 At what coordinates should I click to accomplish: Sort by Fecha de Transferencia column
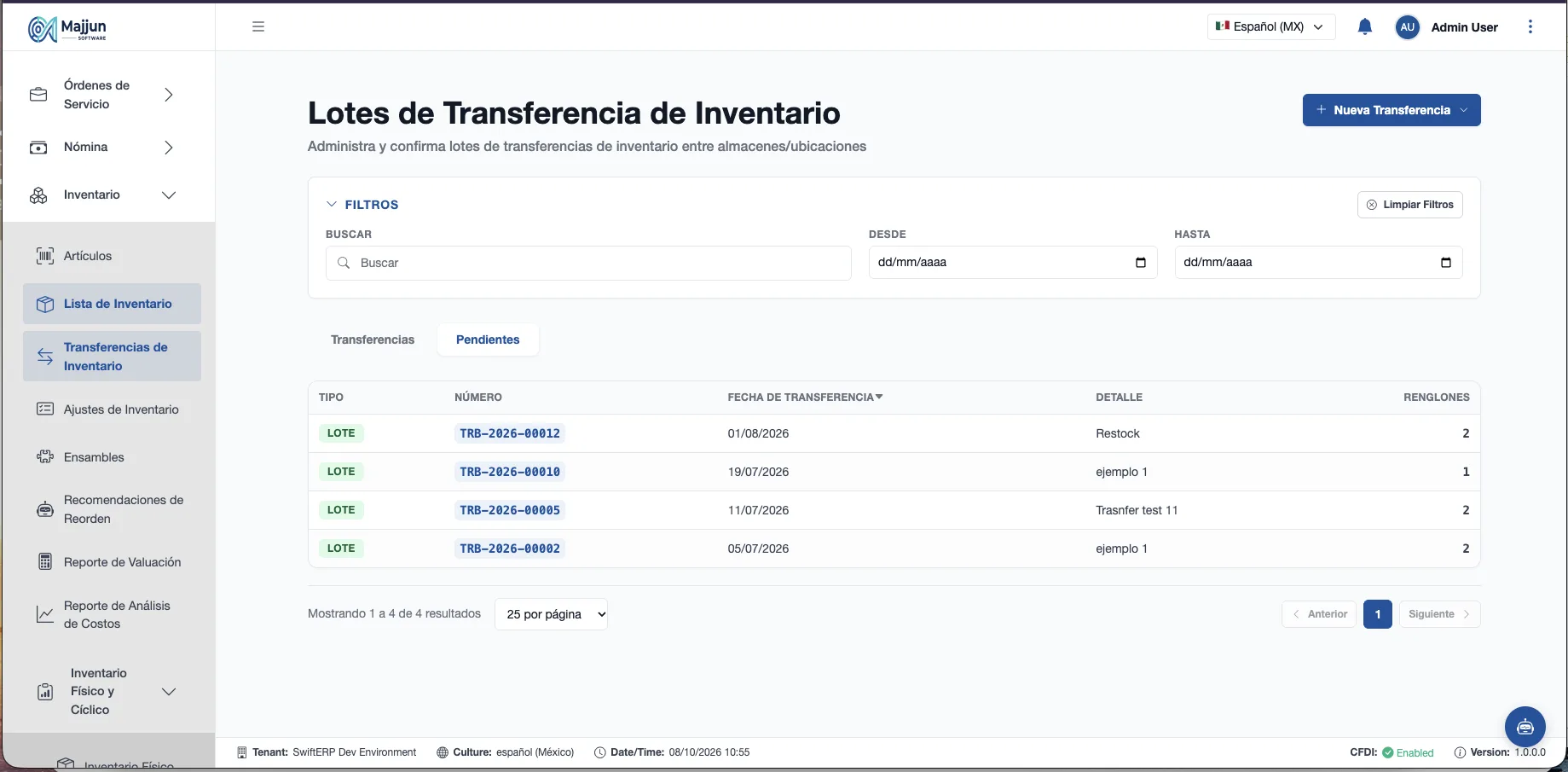click(x=805, y=398)
